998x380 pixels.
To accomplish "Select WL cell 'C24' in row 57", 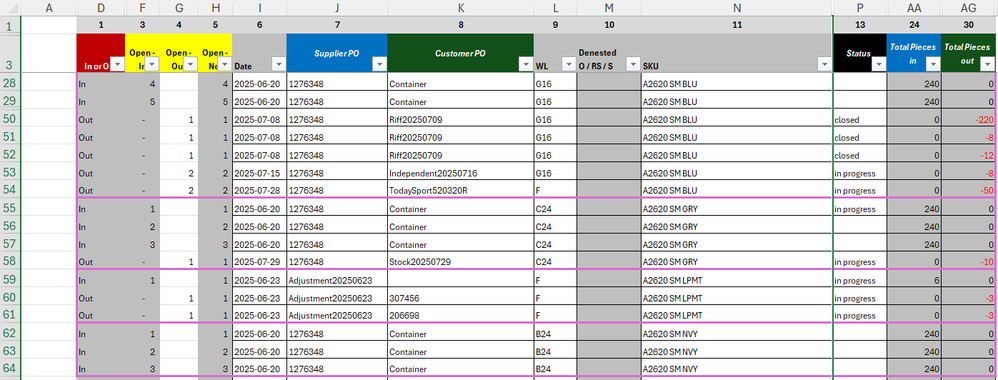I will [x=555, y=244].
